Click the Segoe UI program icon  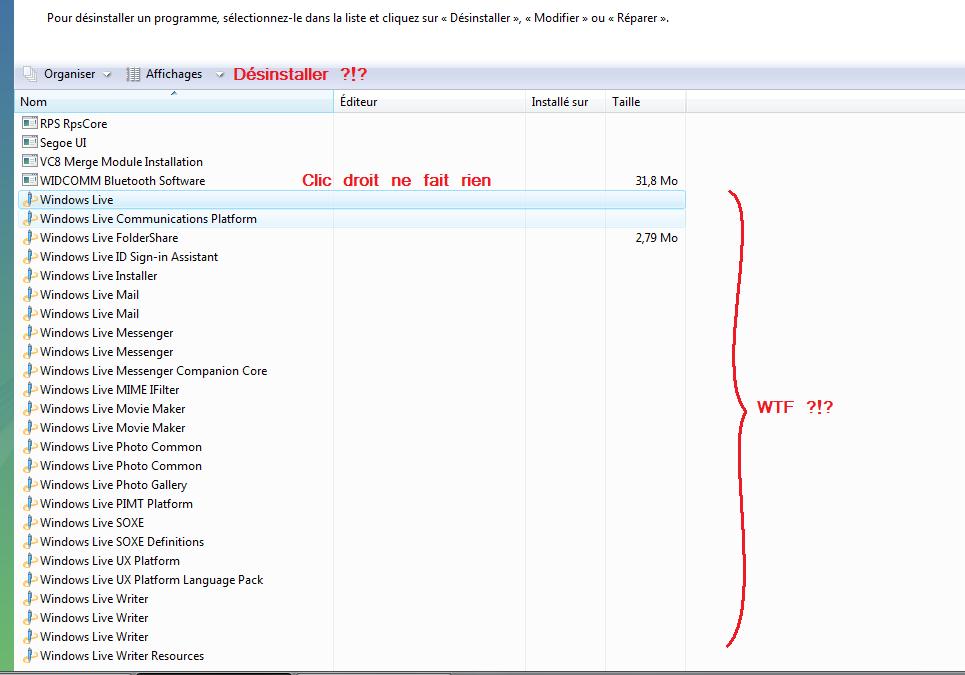click(x=30, y=142)
